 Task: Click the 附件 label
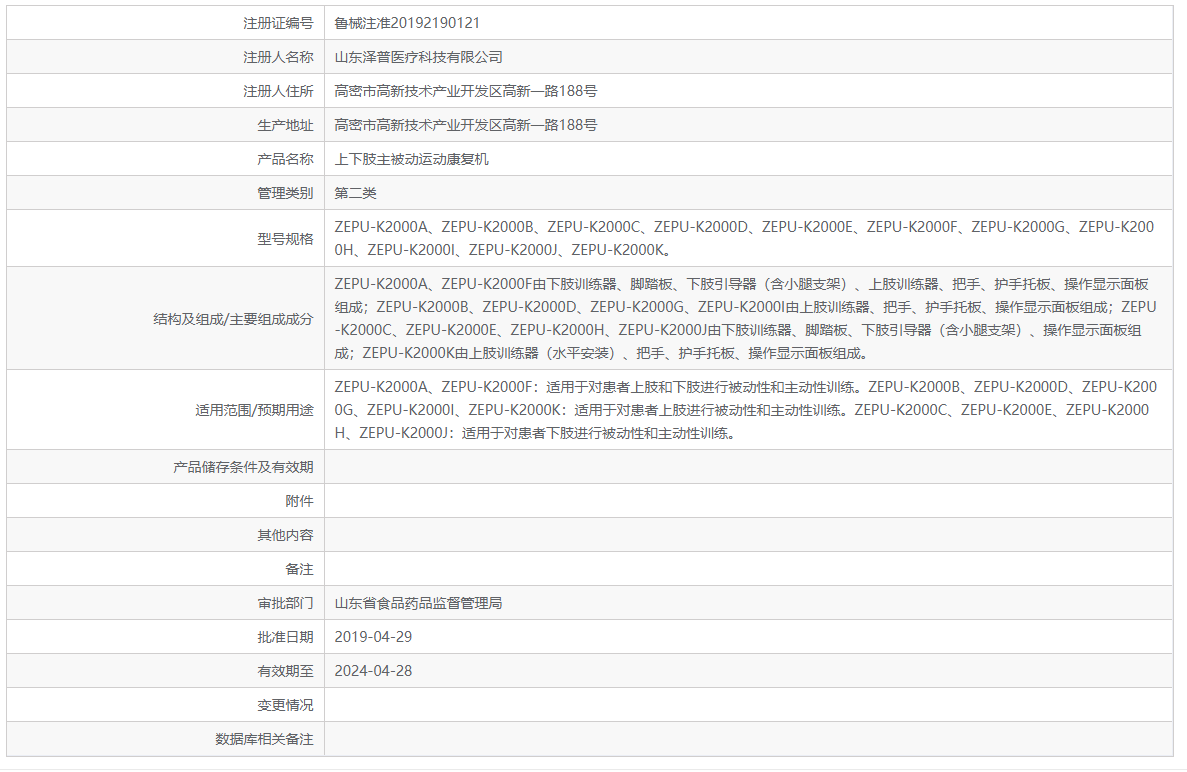(299, 502)
